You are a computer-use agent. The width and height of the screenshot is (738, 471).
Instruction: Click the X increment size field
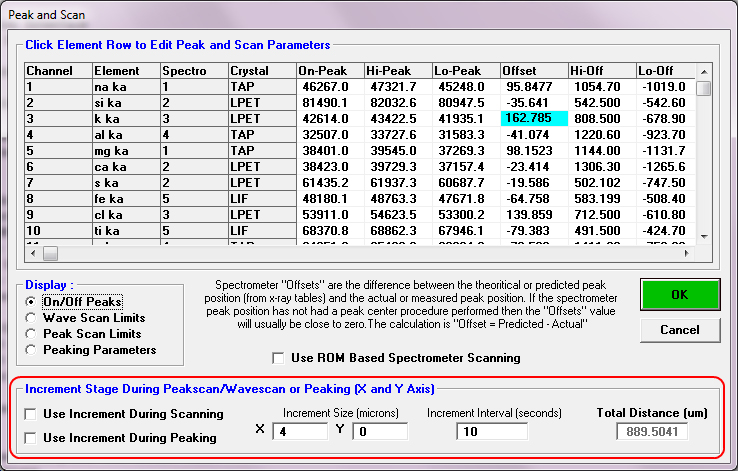(299, 431)
